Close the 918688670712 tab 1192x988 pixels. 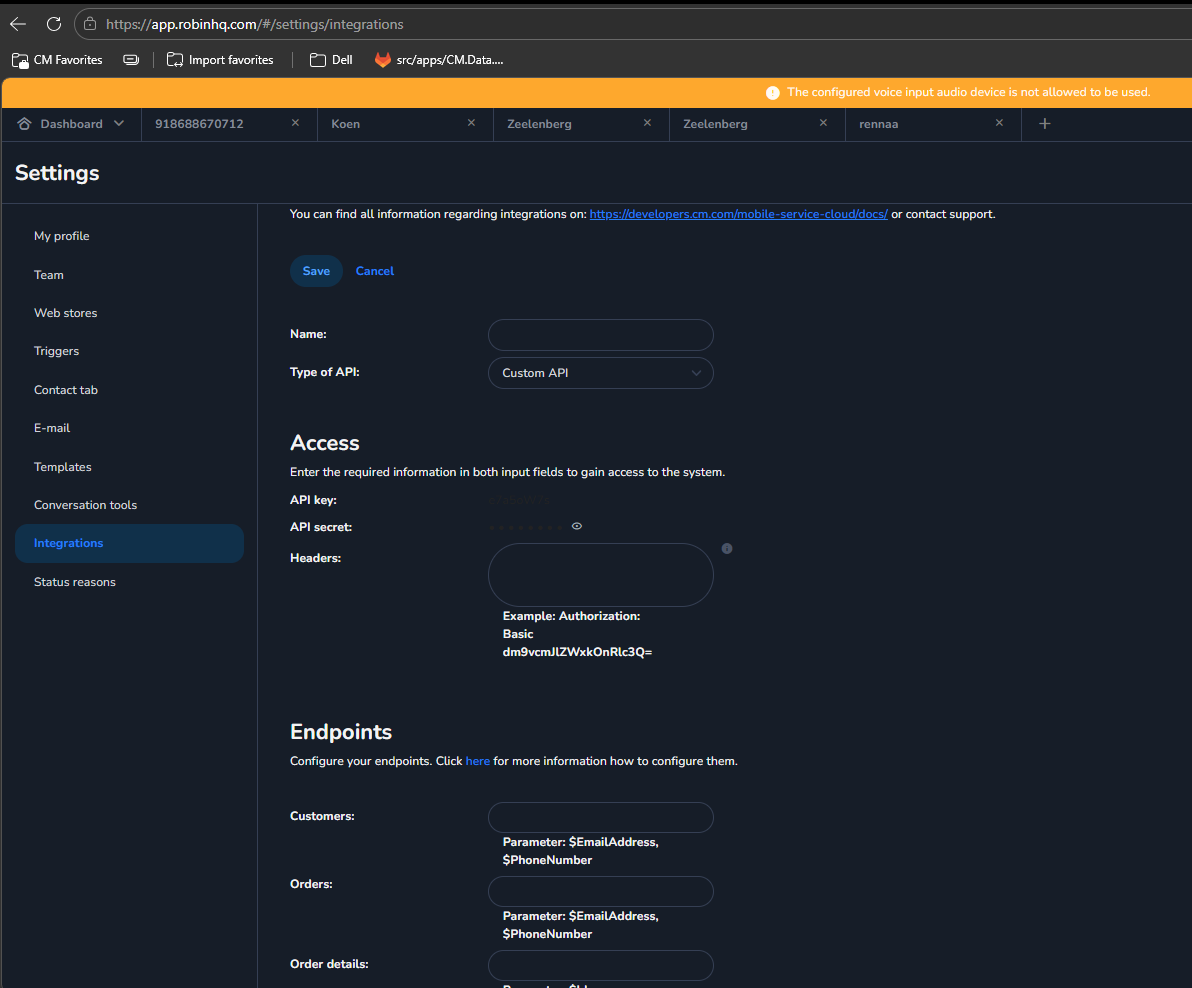pos(295,123)
